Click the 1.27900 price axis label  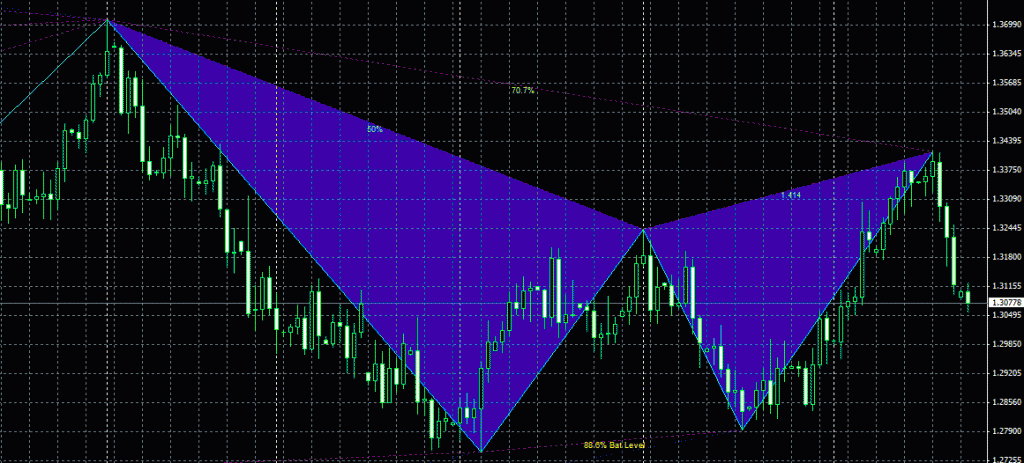point(1006,432)
